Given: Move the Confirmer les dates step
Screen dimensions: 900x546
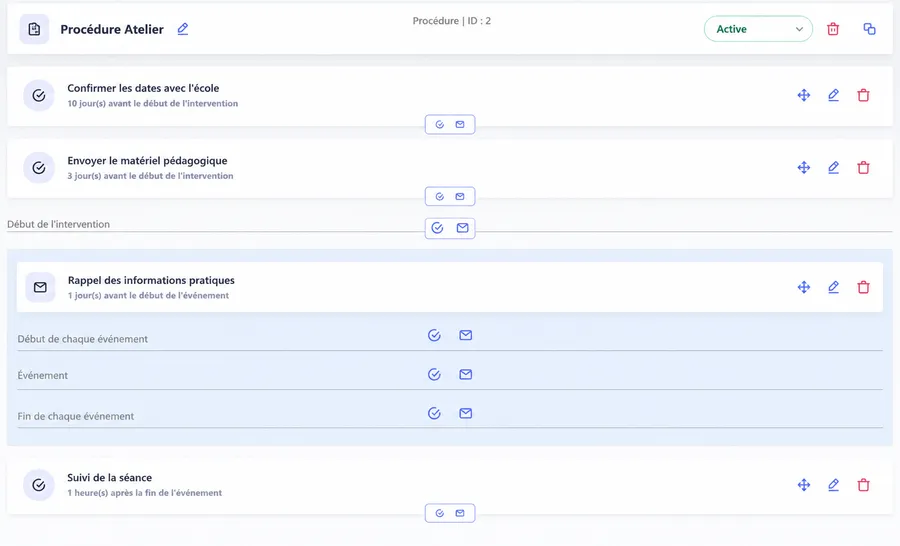Looking at the screenshot, I should click(x=804, y=95).
